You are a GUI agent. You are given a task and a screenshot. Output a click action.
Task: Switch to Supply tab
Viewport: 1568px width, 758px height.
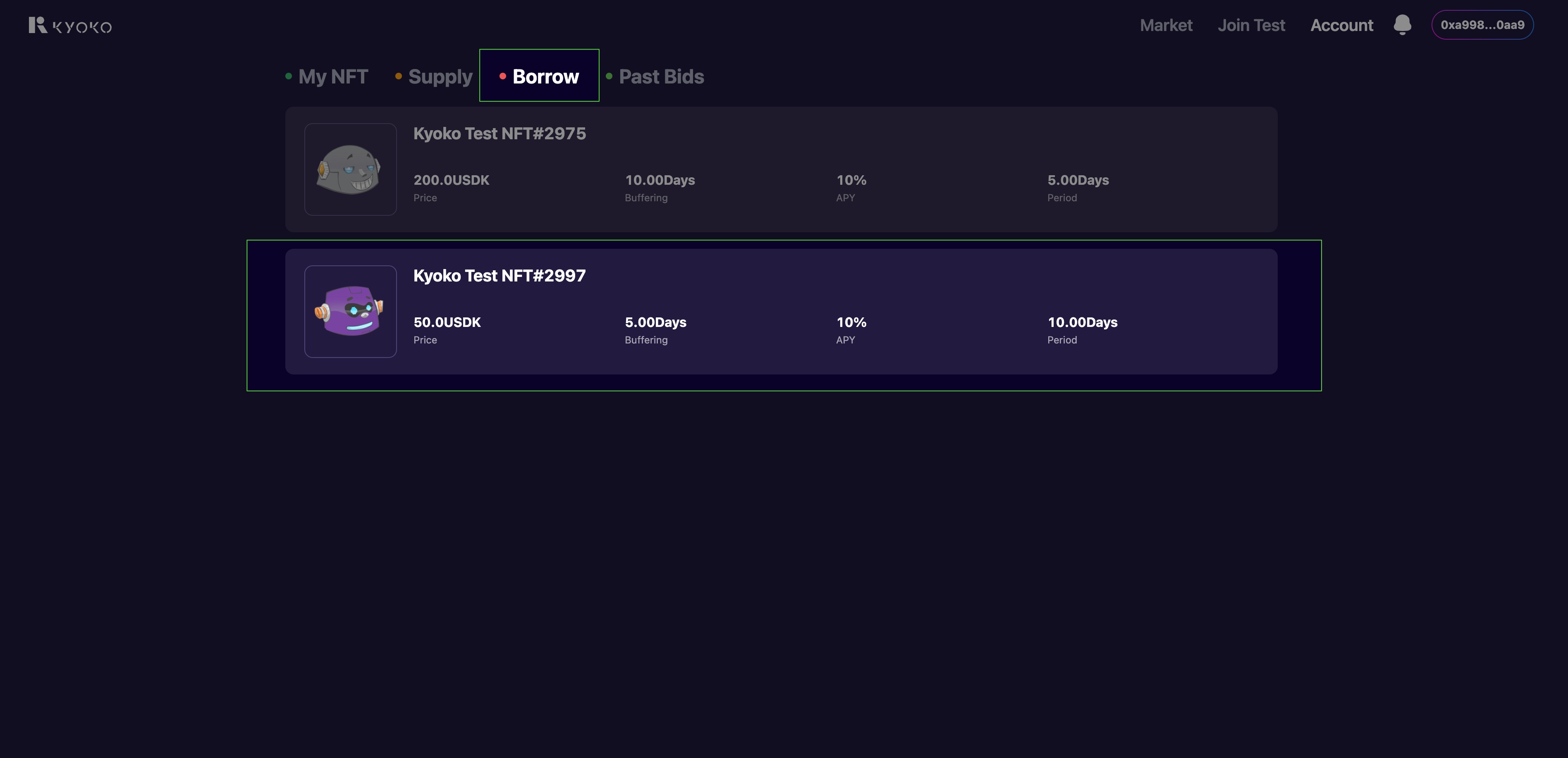433,76
